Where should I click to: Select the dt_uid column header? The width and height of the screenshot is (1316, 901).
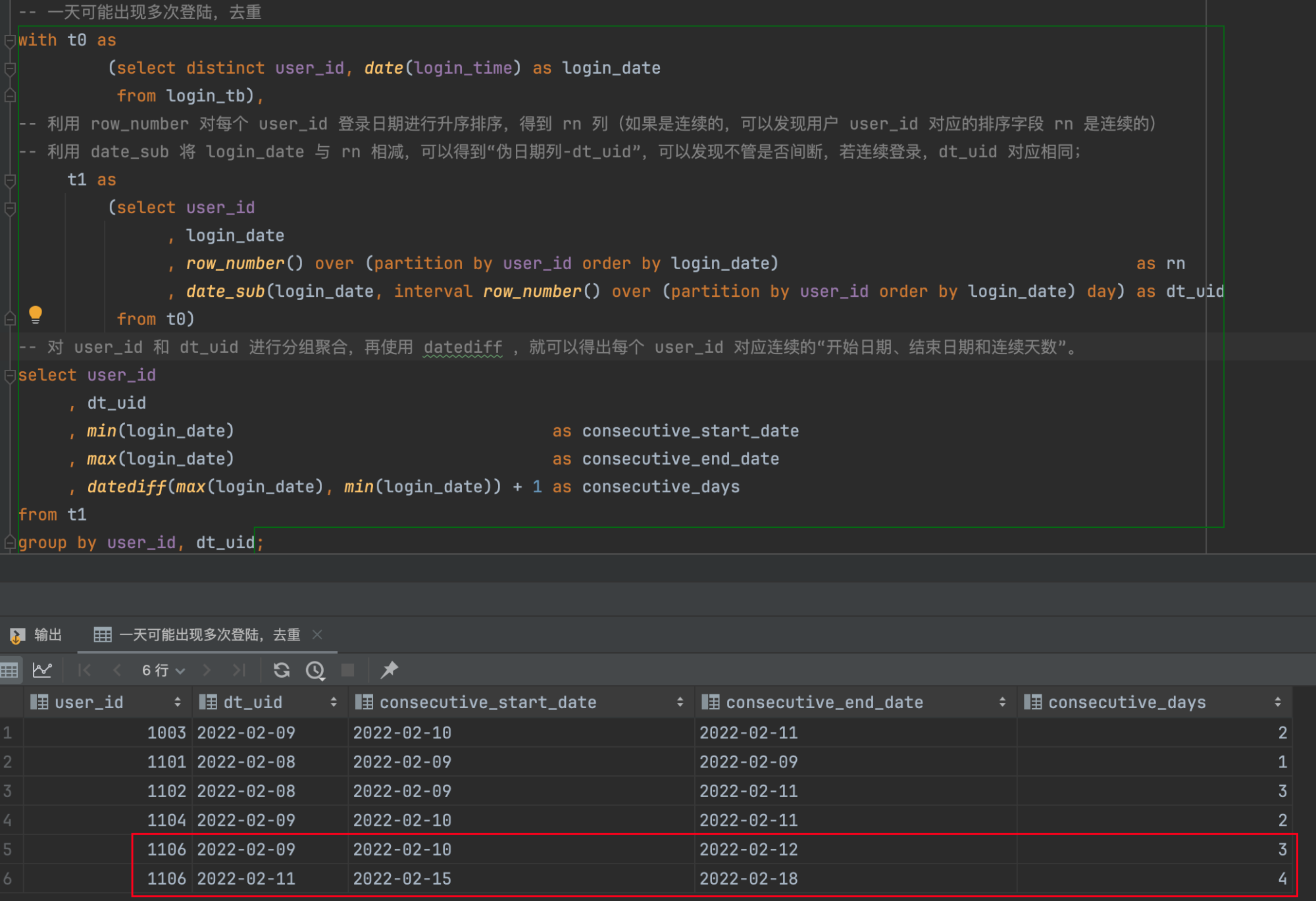270,703
